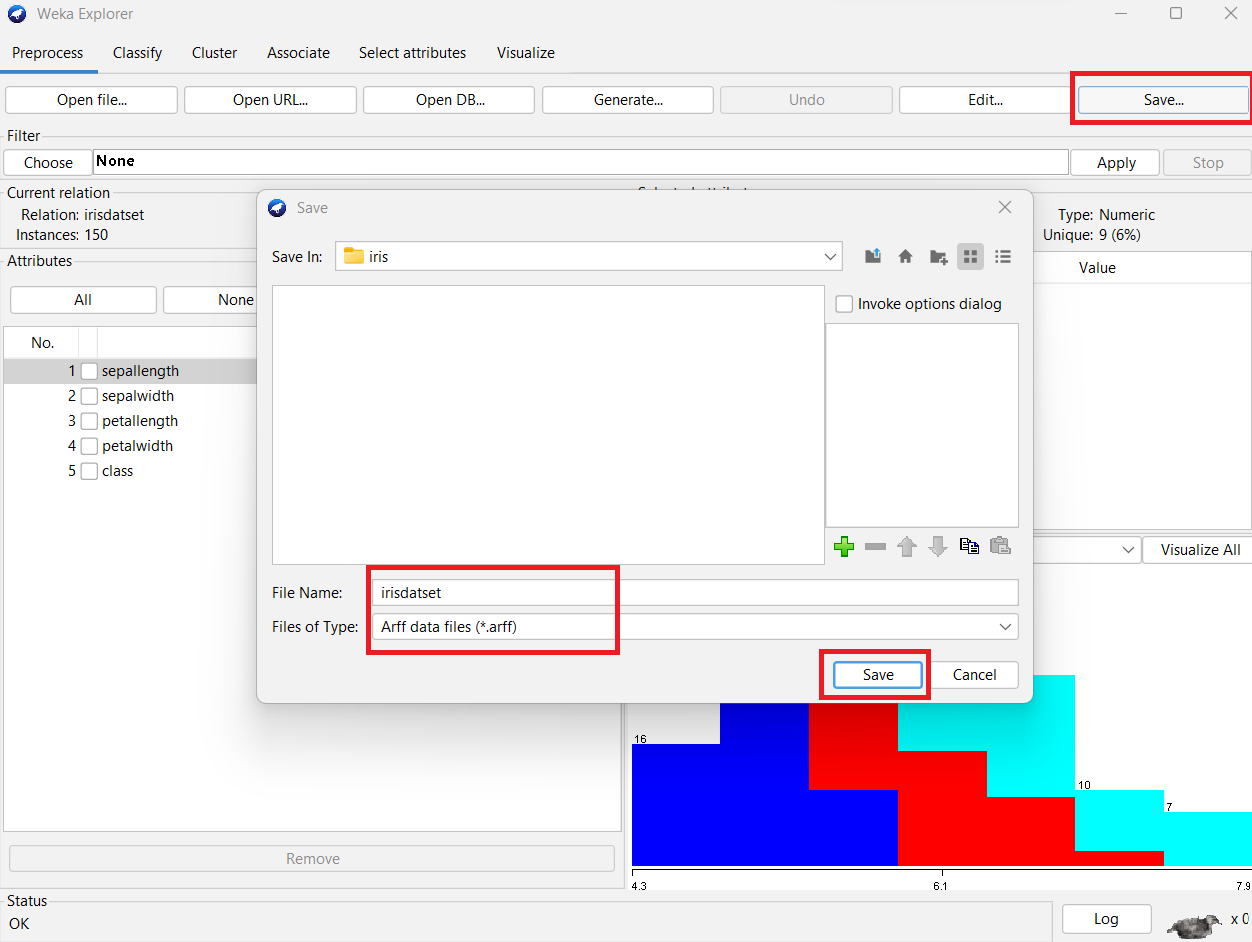Click the Open DB... button
Image resolution: width=1252 pixels, height=942 pixels.
tap(450, 100)
